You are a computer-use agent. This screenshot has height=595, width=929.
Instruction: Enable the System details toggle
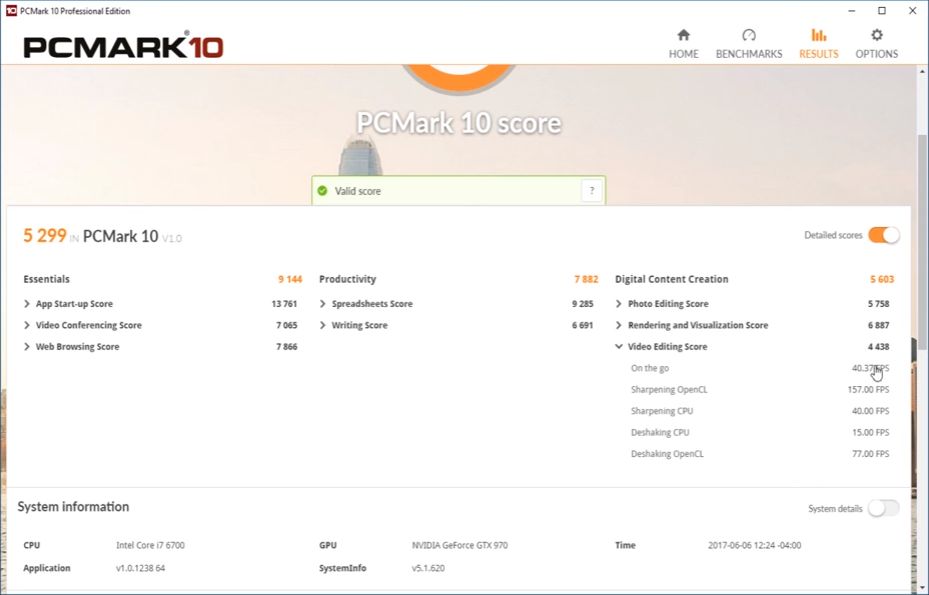pos(884,508)
